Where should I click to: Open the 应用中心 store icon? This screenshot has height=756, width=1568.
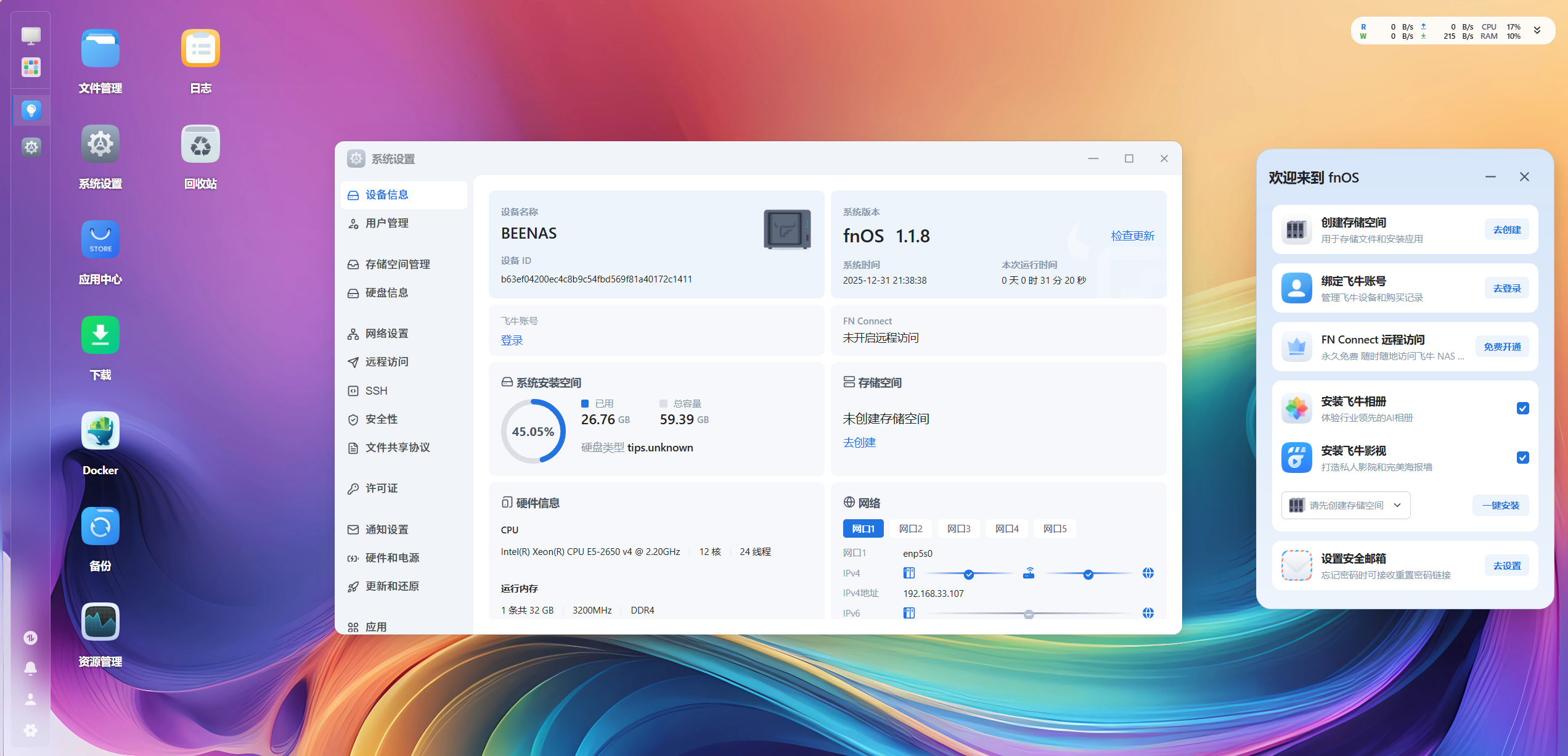pyautogui.click(x=100, y=240)
